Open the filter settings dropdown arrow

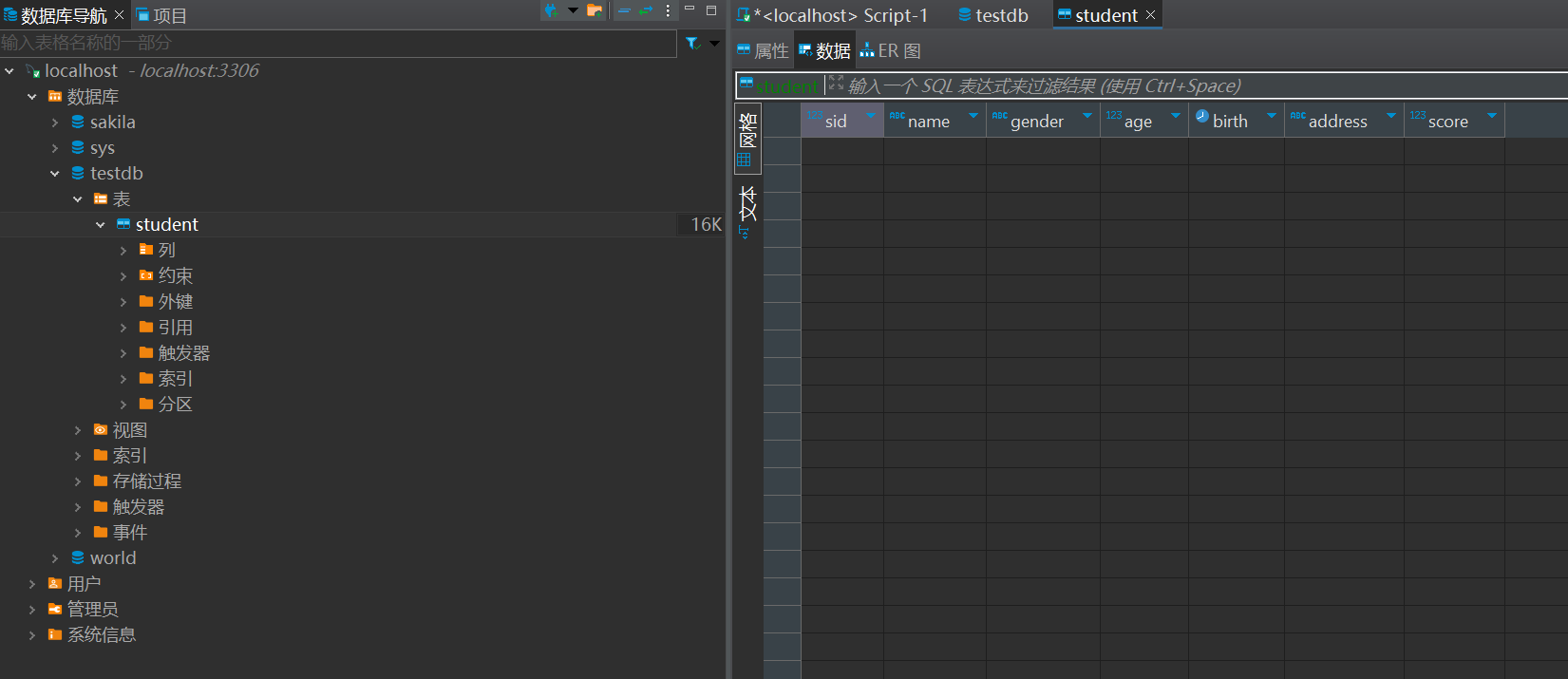714,43
